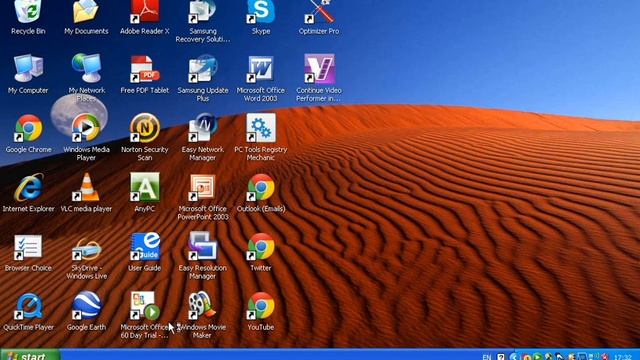Select the VLC media player shortcut
Screen dimensions: 640x360
pyautogui.click(x=86, y=187)
